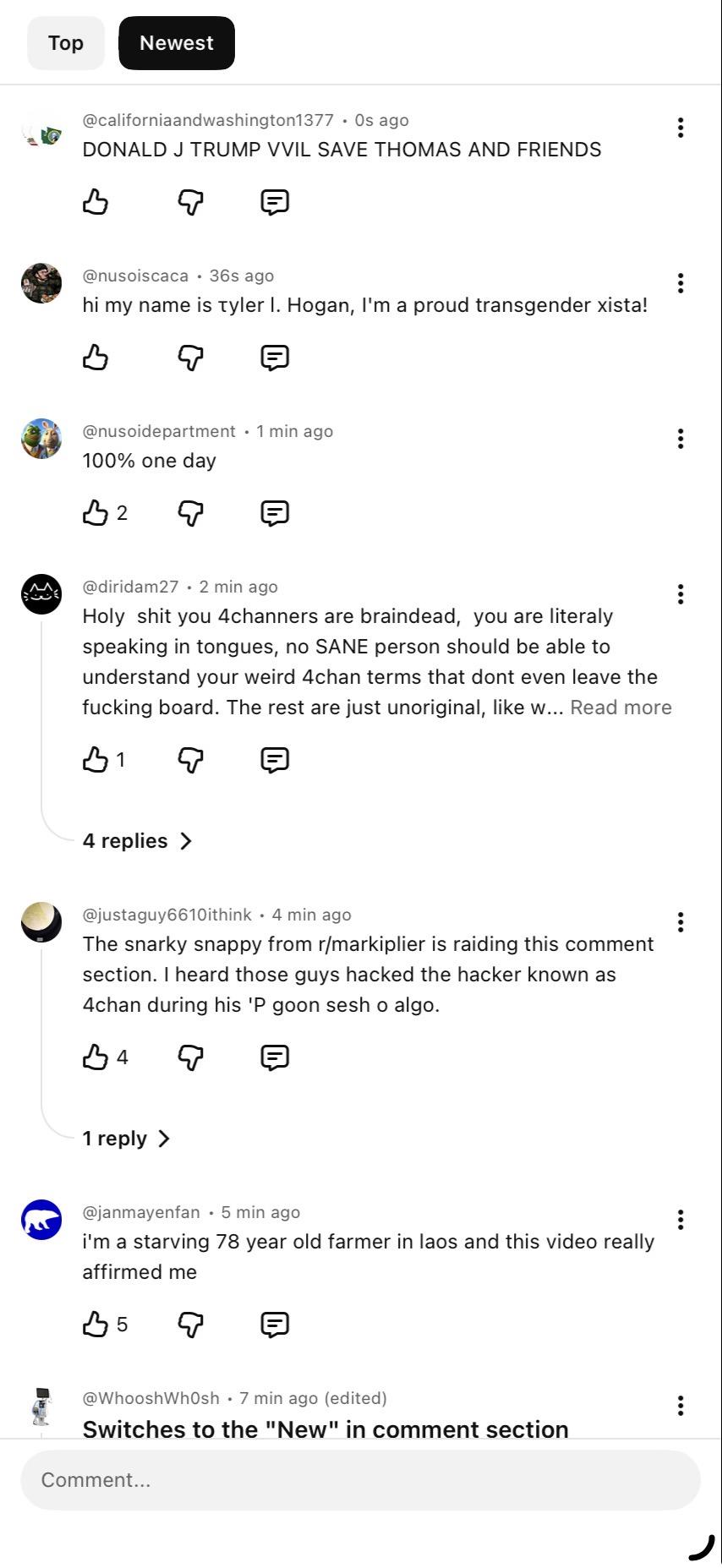Switch to the Top comments tab
This screenshot has height=1568, width=722.
66,43
